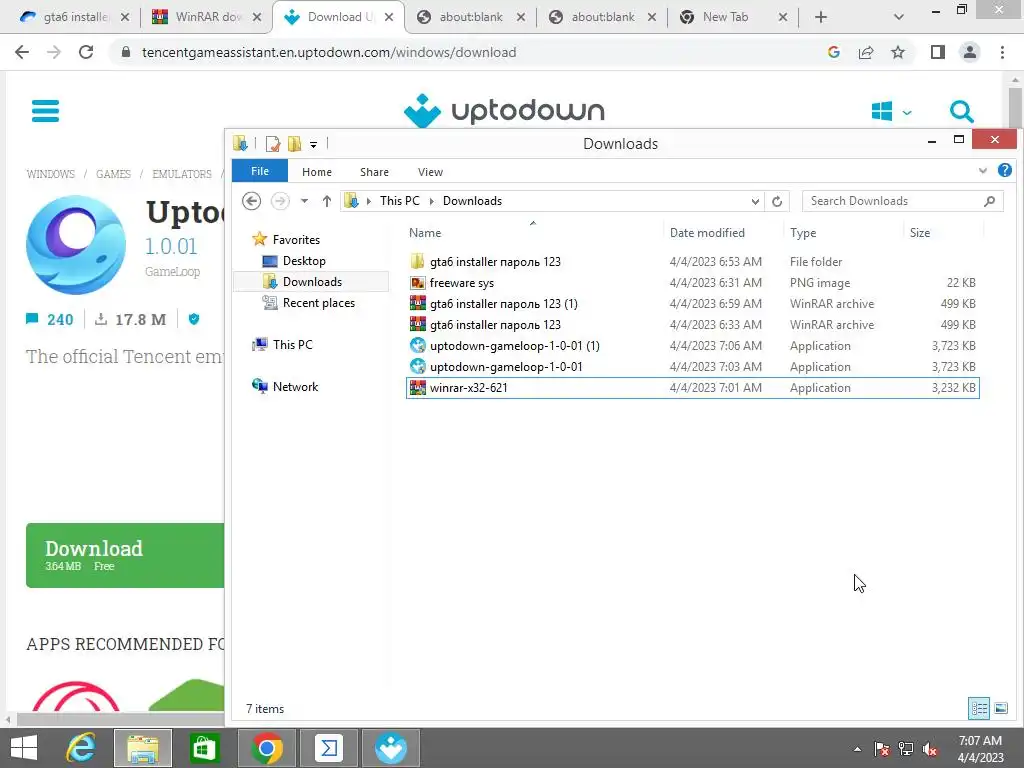Switch to the WinRAR download browser tab

[208, 17]
